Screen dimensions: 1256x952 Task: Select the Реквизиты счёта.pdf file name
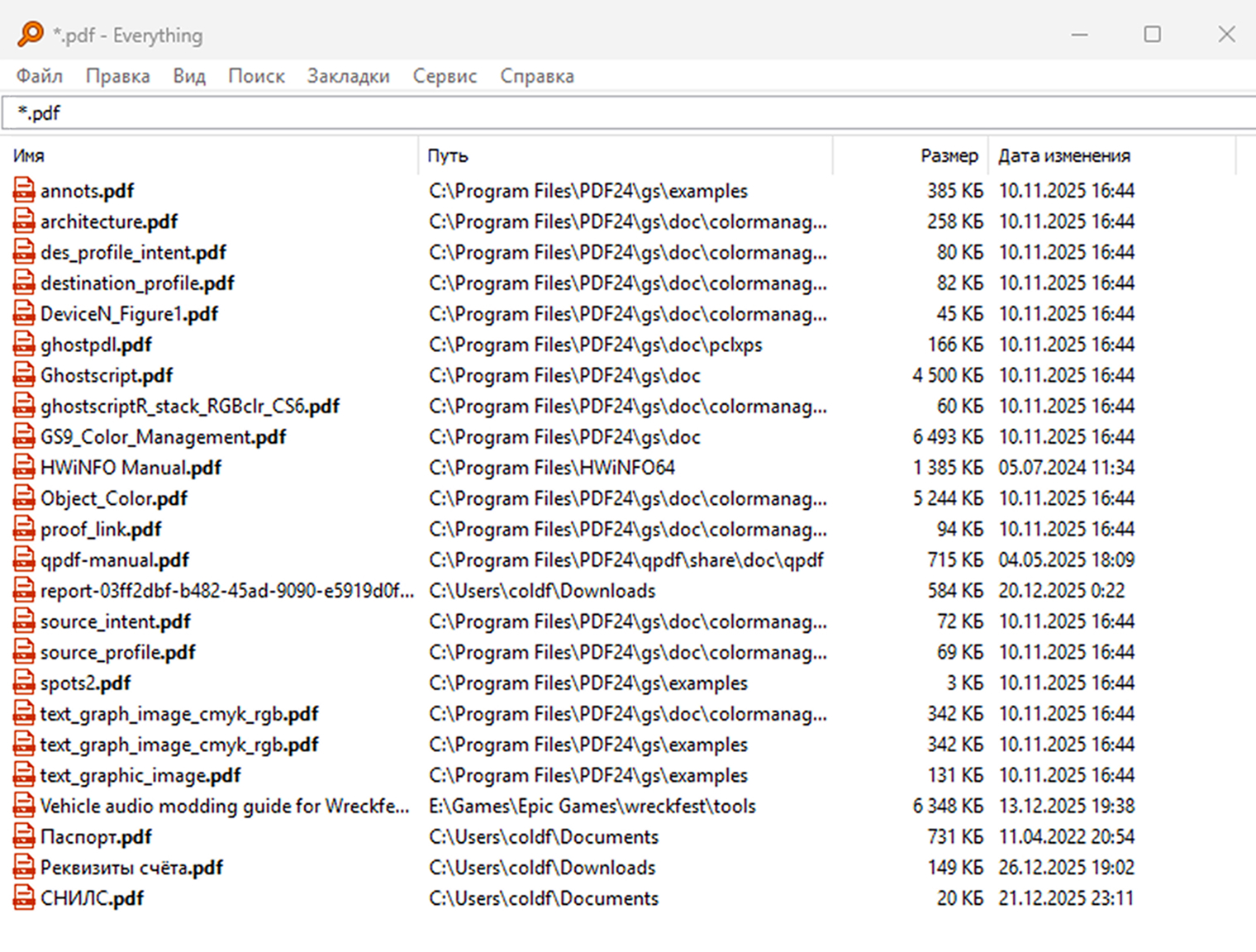[x=131, y=868]
